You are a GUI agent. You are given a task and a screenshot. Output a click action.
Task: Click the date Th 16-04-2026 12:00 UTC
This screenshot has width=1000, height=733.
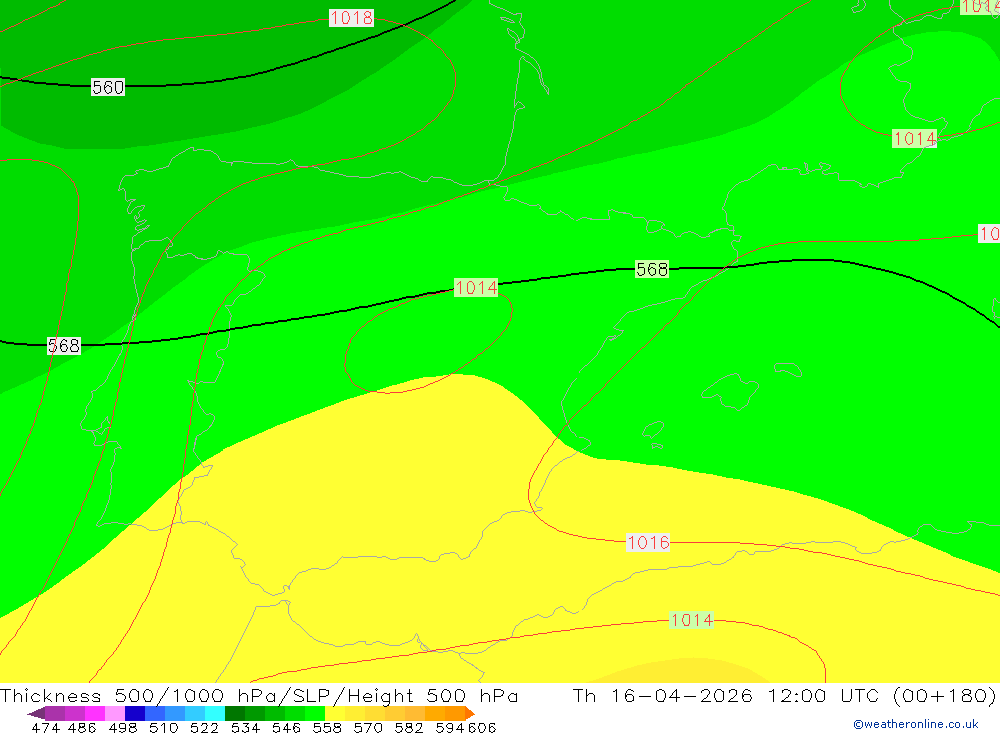click(x=726, y=695)
